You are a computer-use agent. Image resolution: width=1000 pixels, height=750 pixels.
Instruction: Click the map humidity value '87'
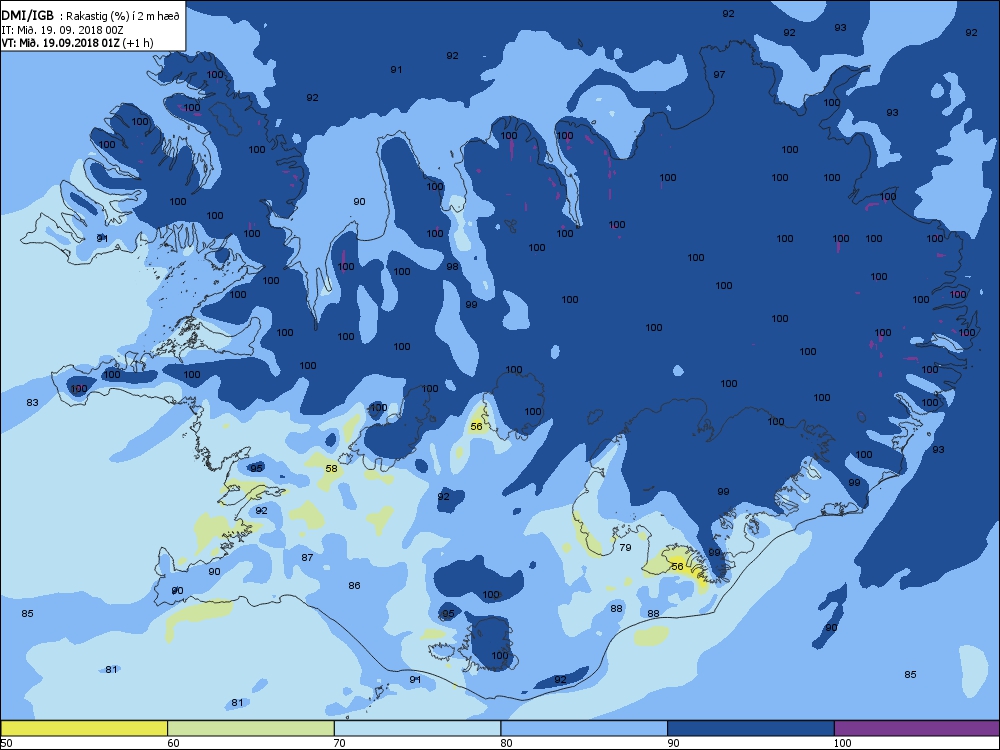(x=307, y=557)
